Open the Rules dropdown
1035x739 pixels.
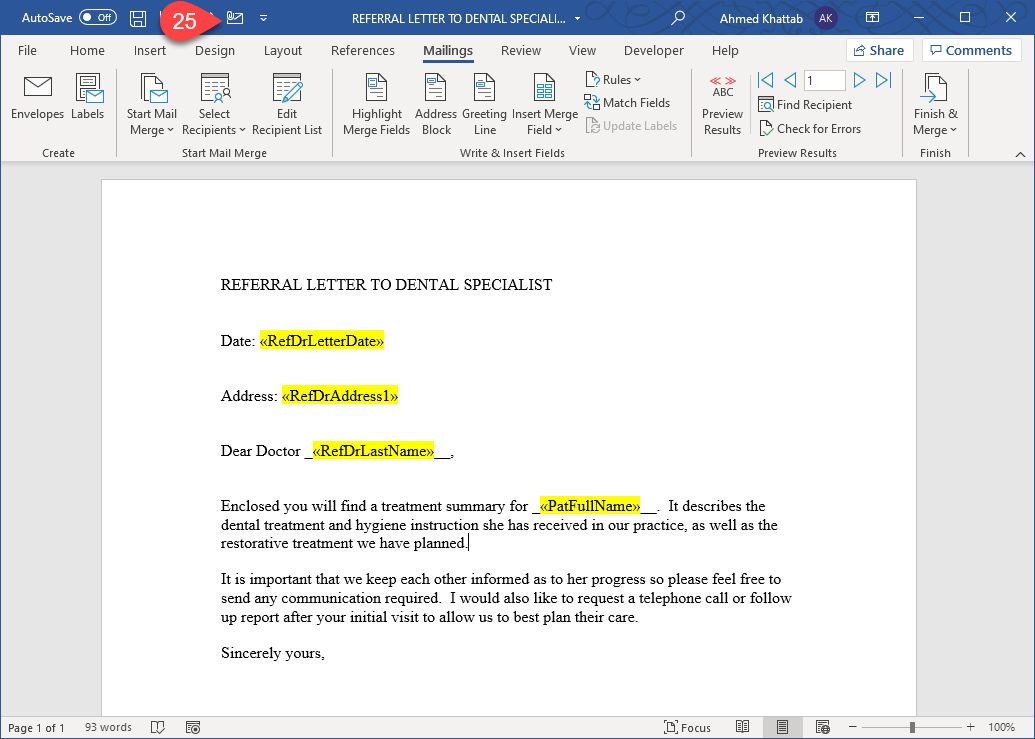pos(613,80)
